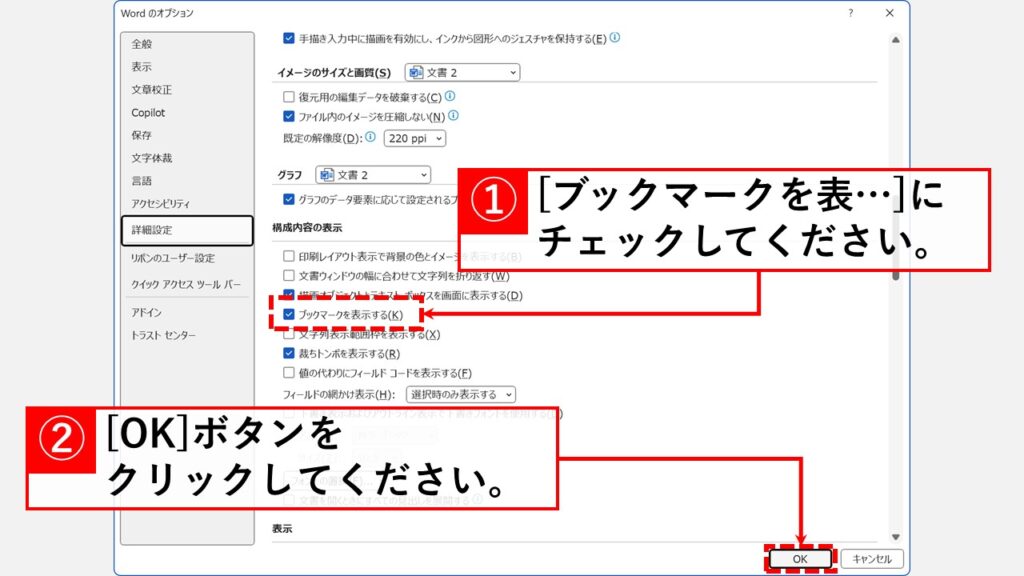The width and height of the screenshot is (1024, 576).
Task: Click scrollbar down arrow
Action: pos(896,537)
